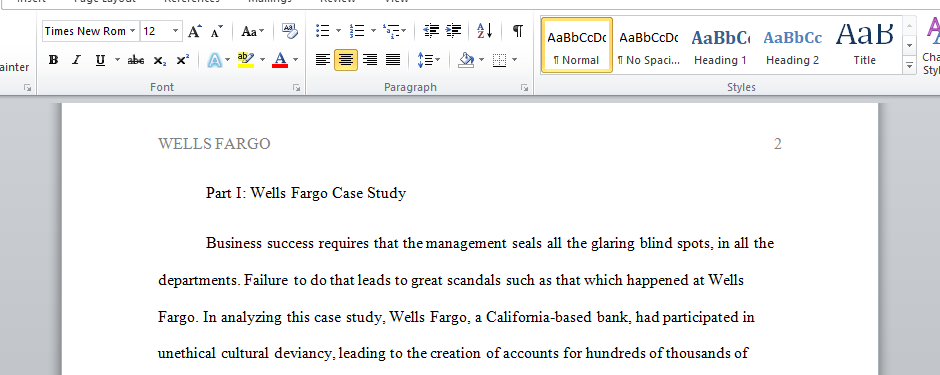Click heading Part I: Wells Fargo Case Study
This screenshot has height=375, width=940.
[x=306, y=193]
